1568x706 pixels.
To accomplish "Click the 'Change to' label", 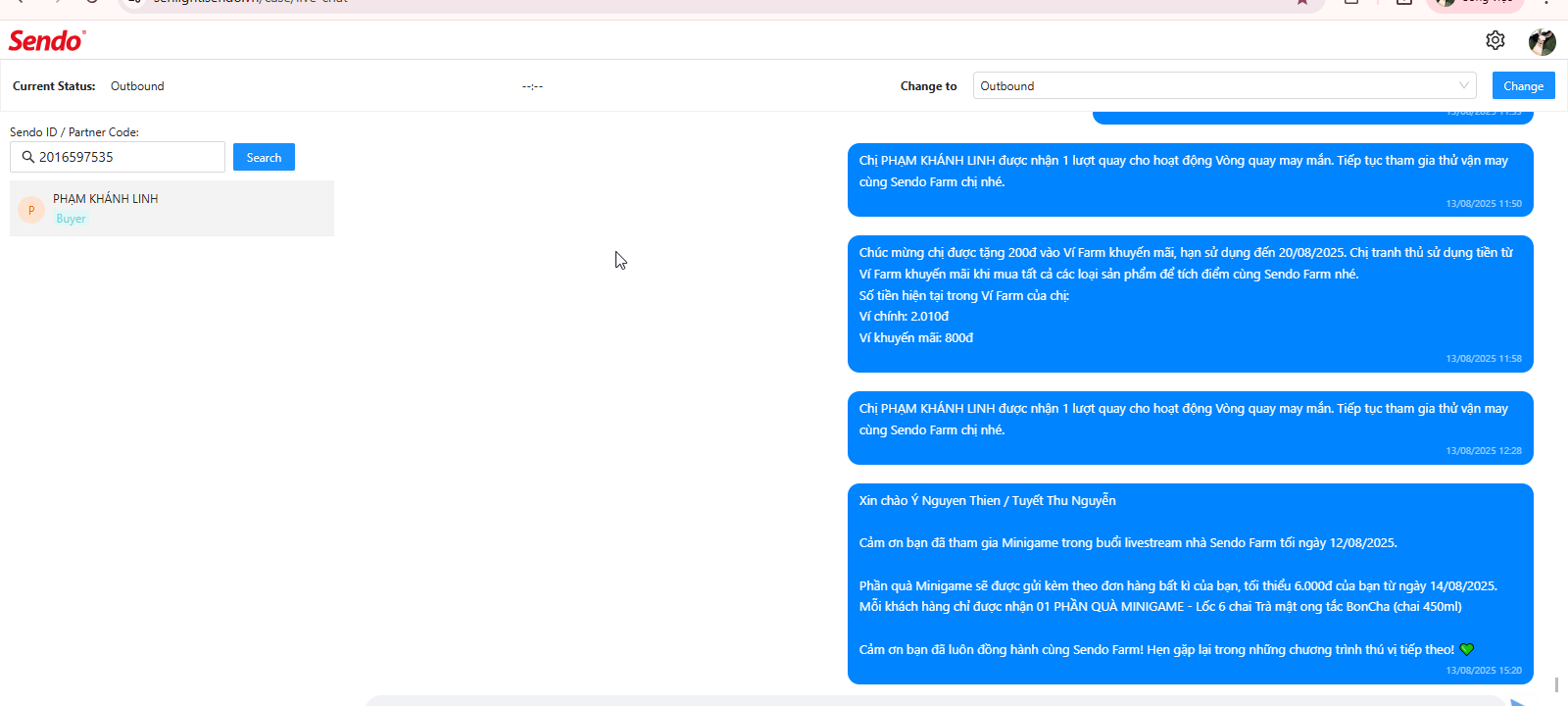I will pyautogui.click(x=929, y=86).
